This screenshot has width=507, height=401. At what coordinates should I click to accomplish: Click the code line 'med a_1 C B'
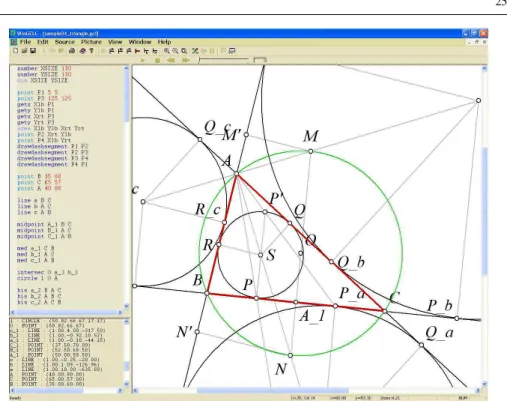pyautogui.click(x=36, y=248)
